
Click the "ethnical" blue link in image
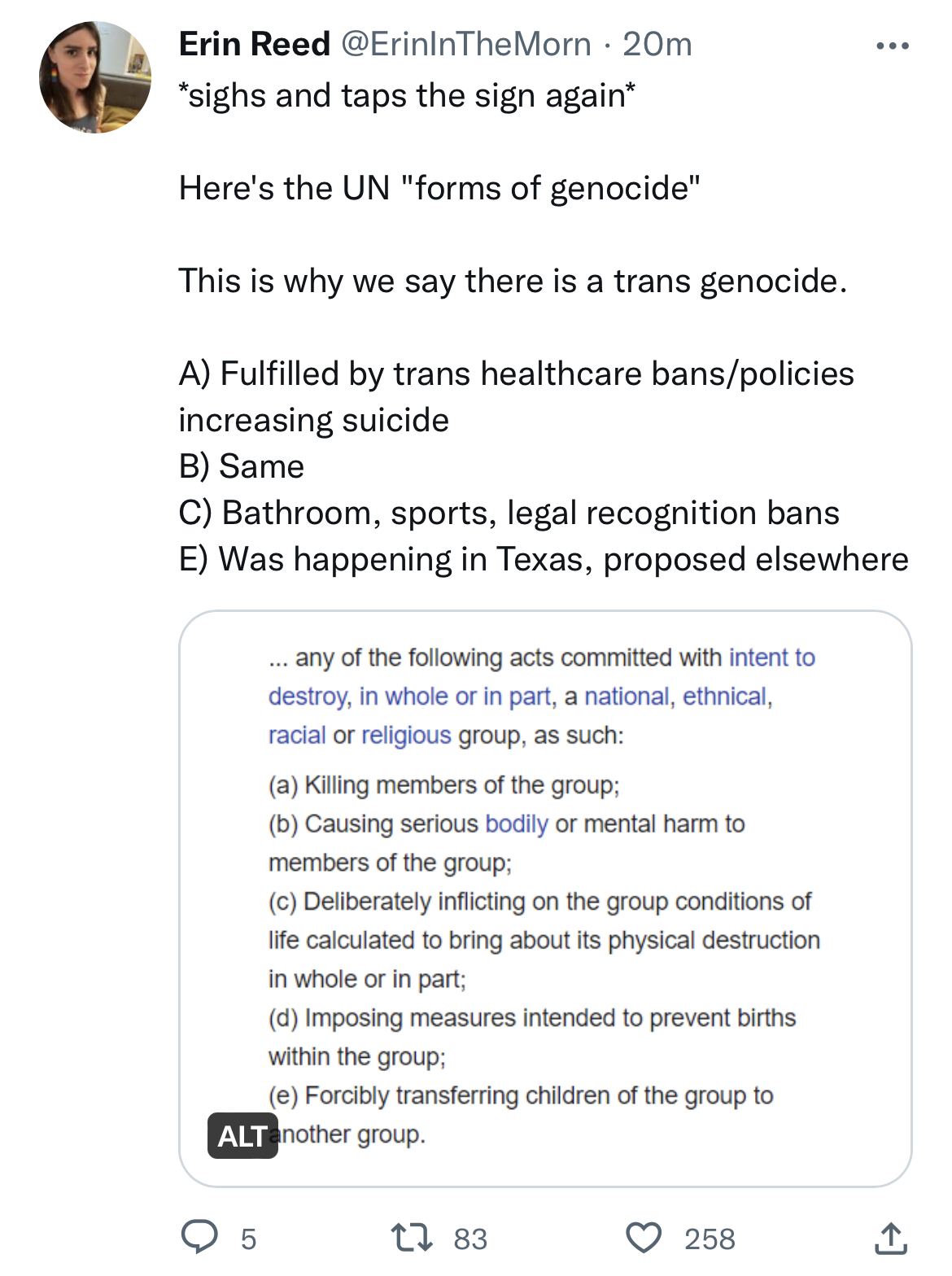[x=724, y=697]
